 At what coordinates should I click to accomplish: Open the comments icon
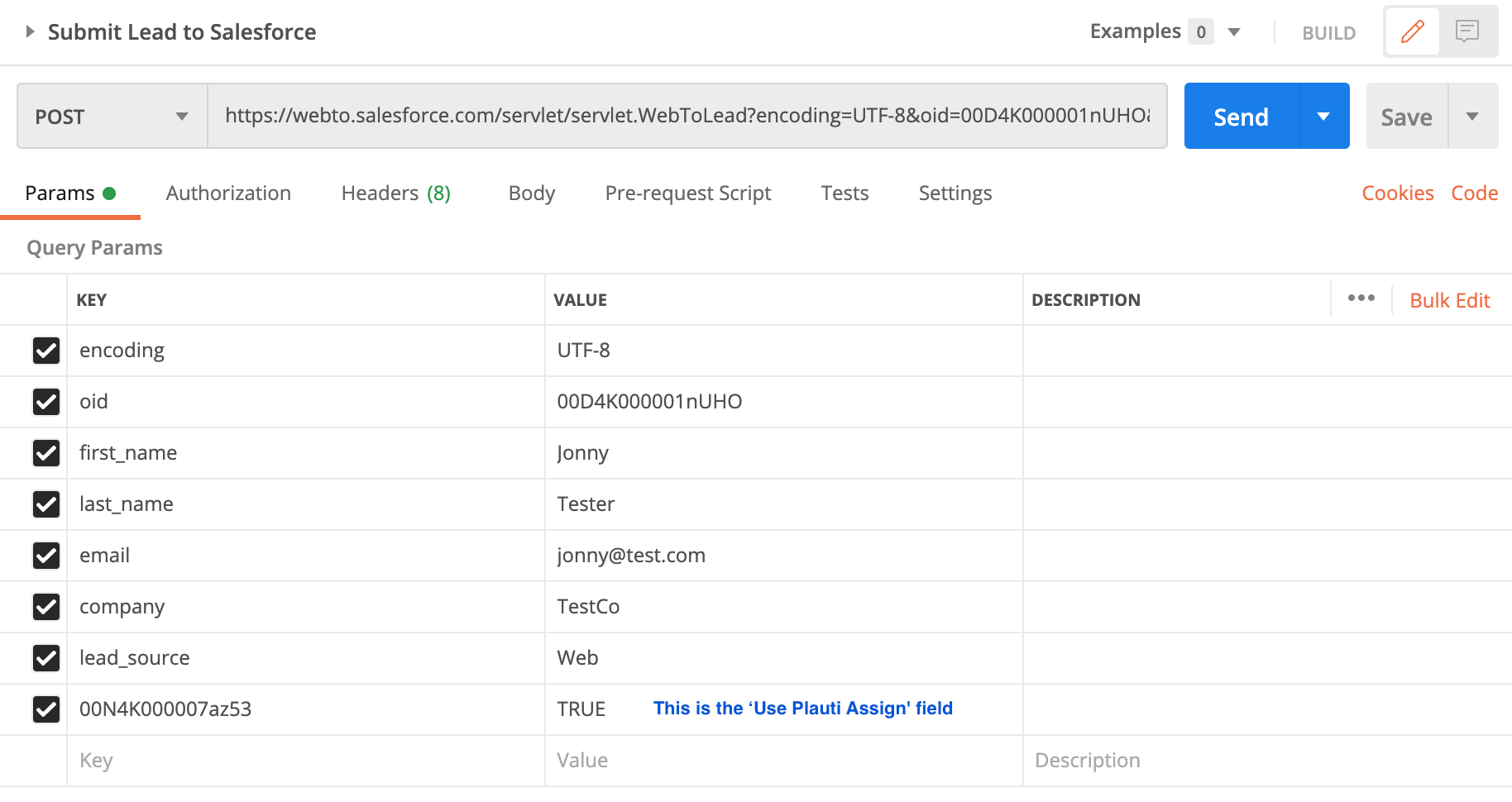(1467, 31)
